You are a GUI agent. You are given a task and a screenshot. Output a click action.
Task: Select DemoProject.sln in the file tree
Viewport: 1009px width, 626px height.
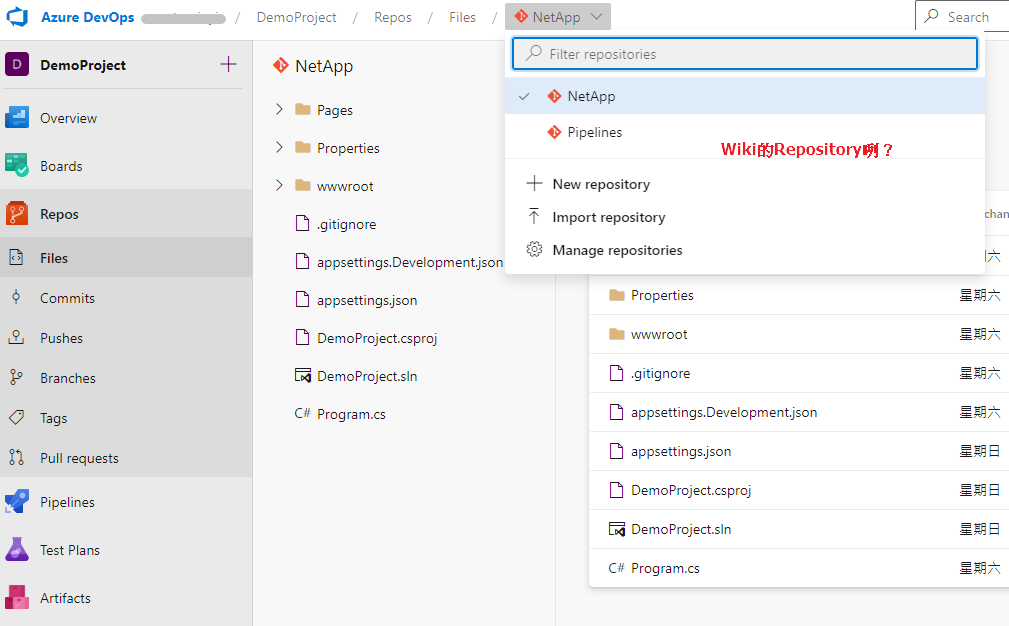pyautogui.click(x=367, y=376)
